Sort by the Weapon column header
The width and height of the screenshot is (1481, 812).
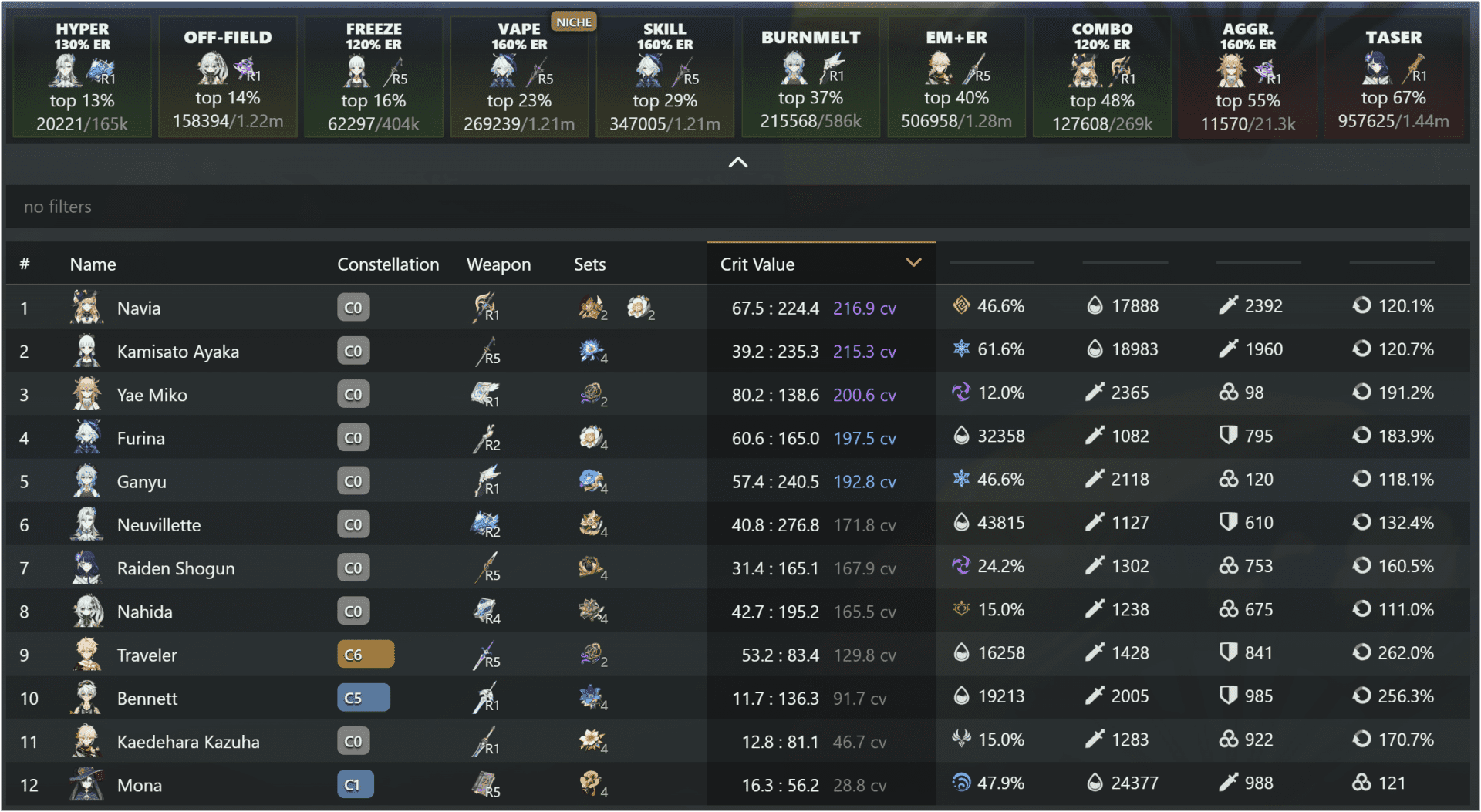[x=498, y=264]
